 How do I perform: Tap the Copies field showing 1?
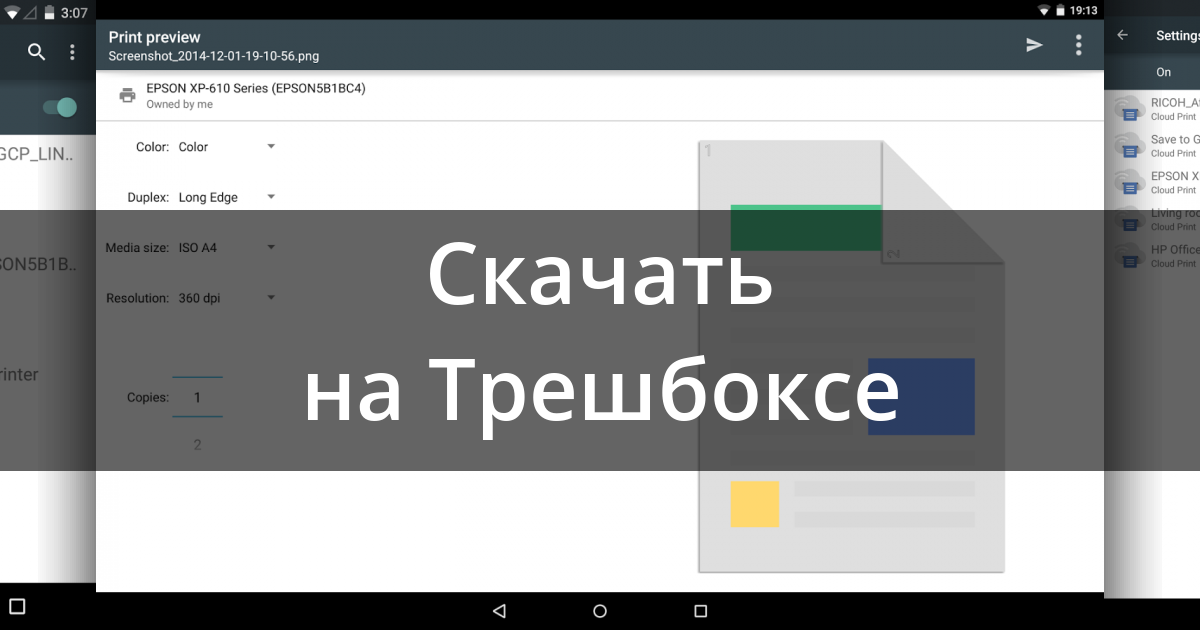click(197, 397)
